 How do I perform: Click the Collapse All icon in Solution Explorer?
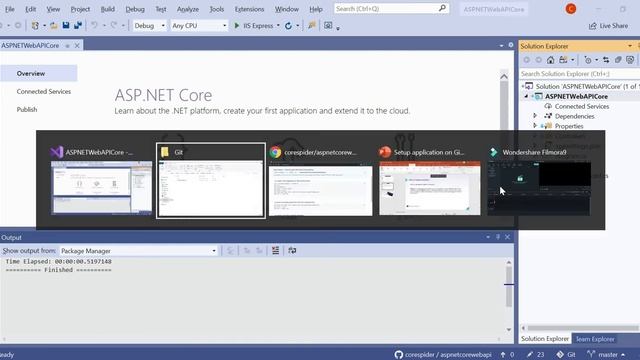[x=618, y=60]
